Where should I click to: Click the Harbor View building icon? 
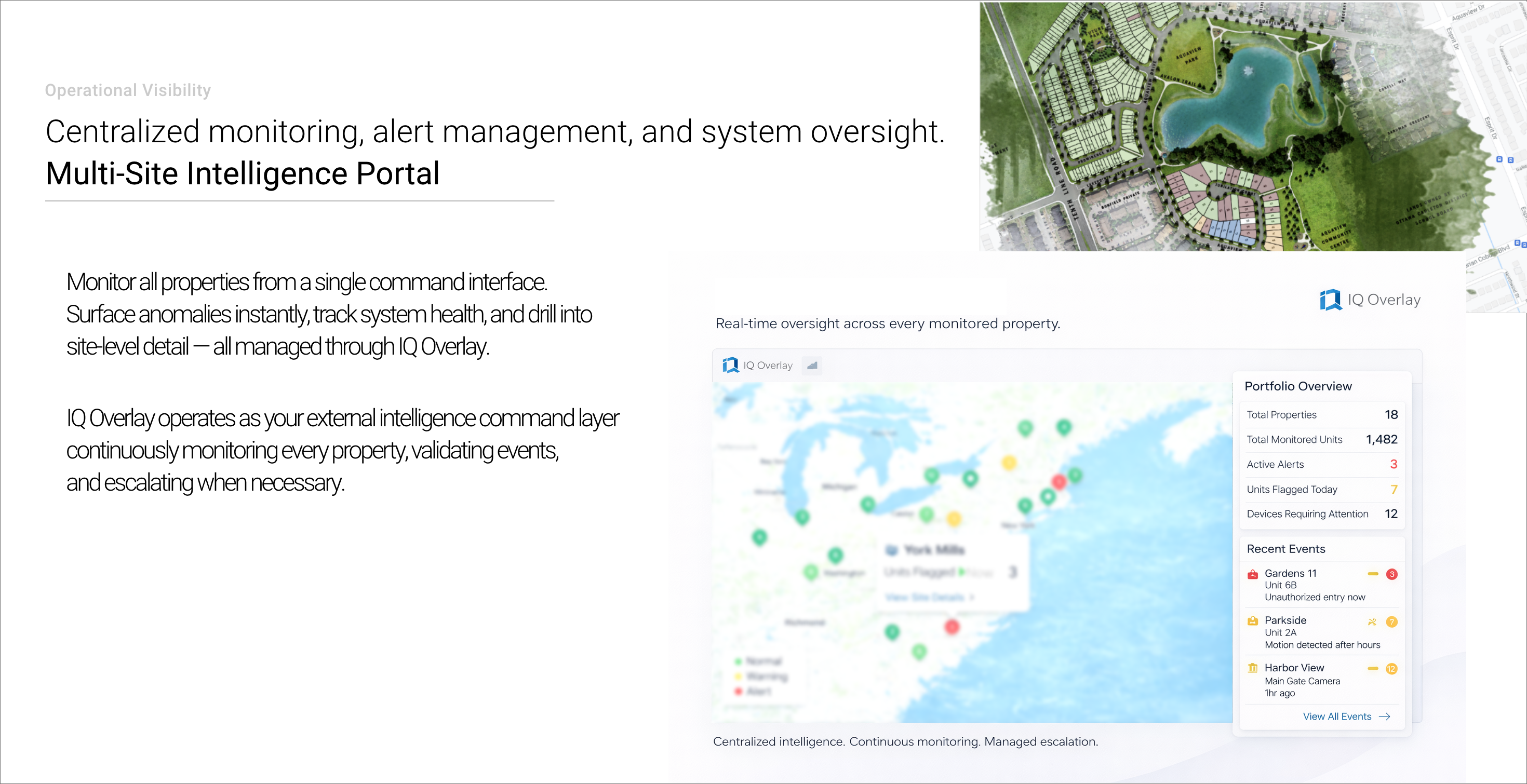point(1252,668)
